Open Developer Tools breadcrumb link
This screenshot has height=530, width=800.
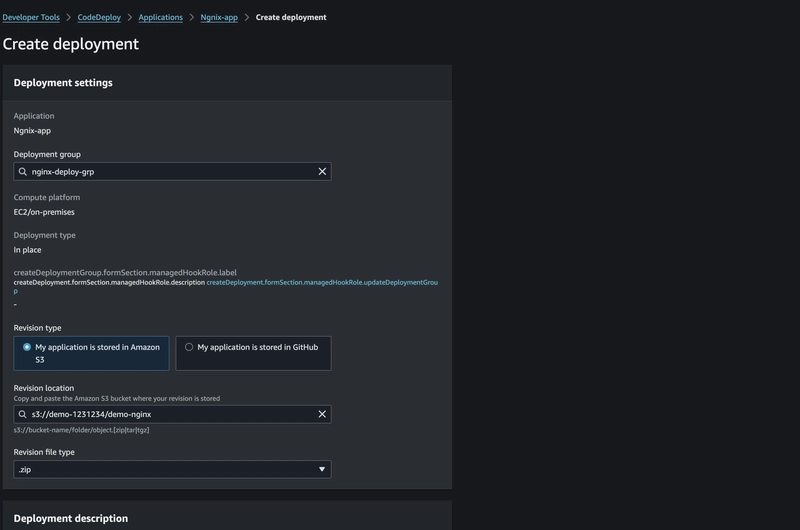31,17
